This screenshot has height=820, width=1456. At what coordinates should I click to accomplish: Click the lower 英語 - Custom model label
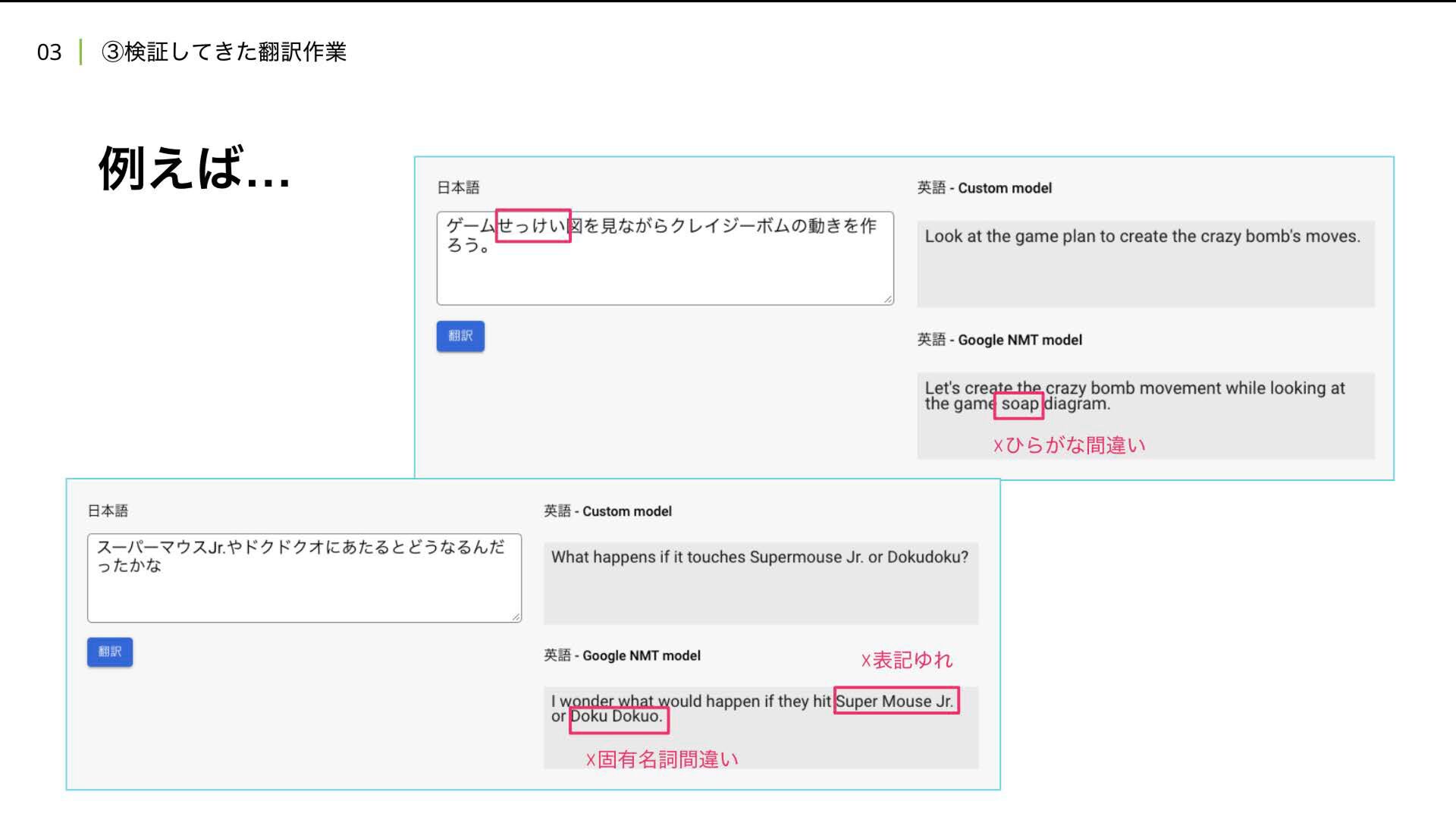[607, 511]
